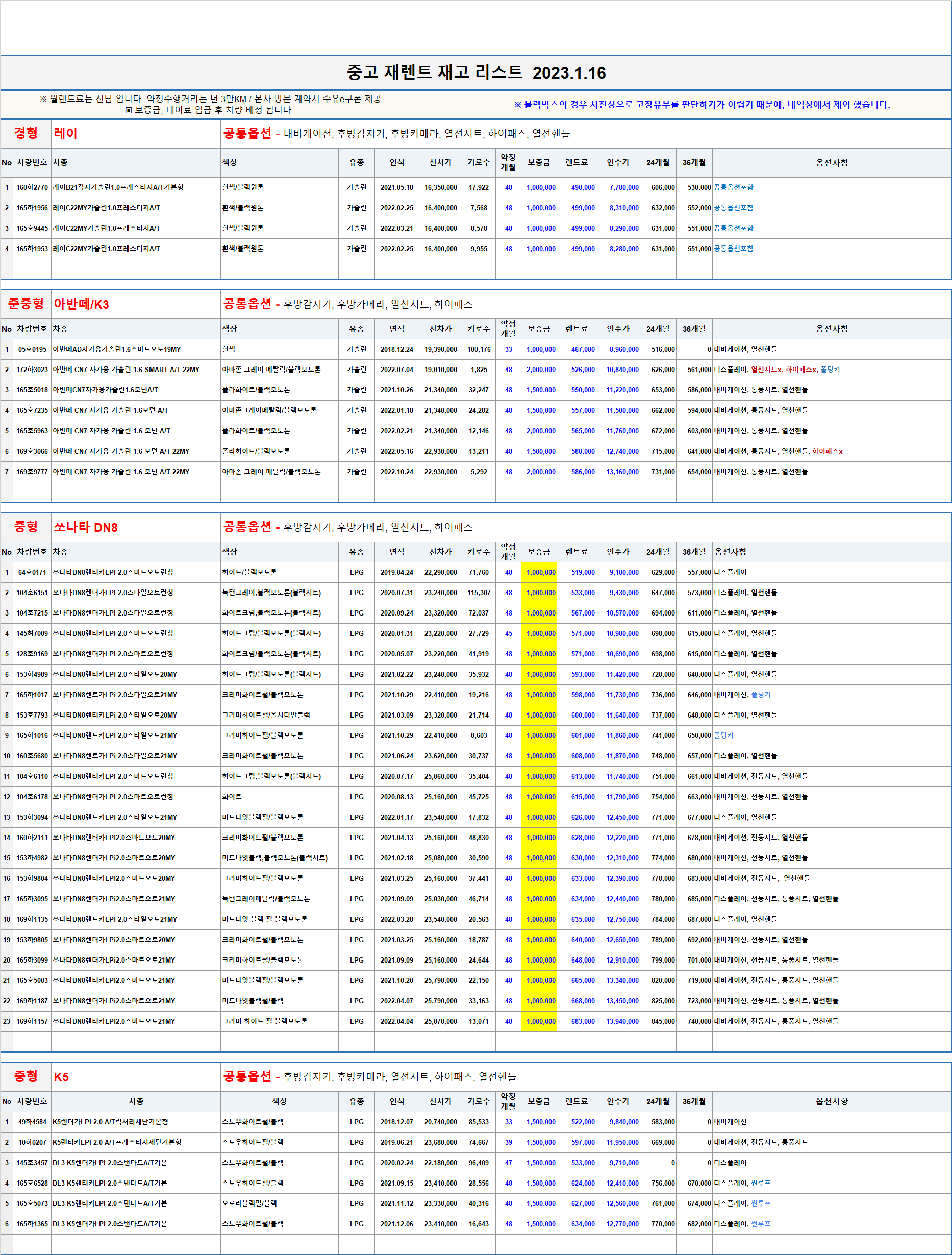Select vehicle number 169호3066
Viewport: 952px width, 1255px height.
(x=32, y=451)
